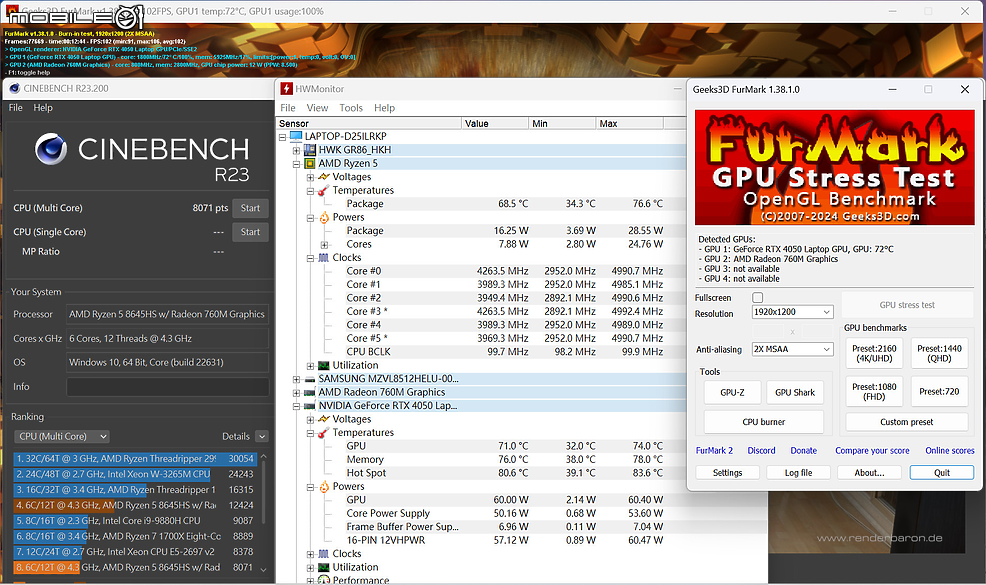Enable the Fullscreen checkbox in FurMark

(758, 298)
